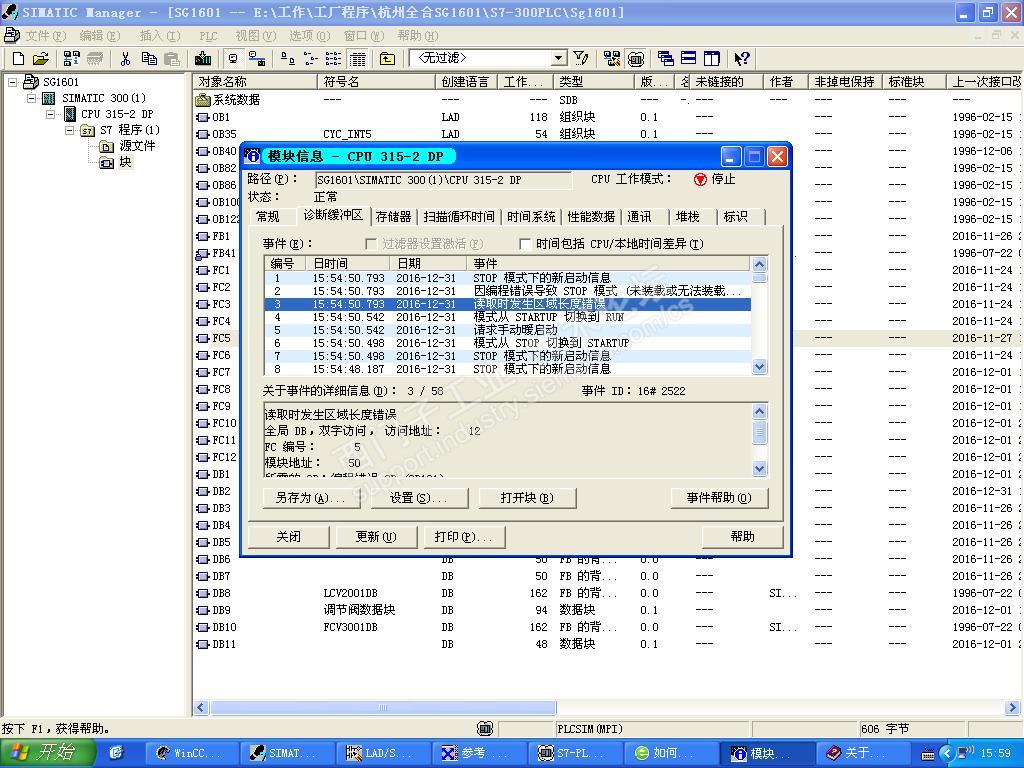Click the 设置(S)... button
This screenshot has height=768, width=1024.
click(x=419, y=498)
